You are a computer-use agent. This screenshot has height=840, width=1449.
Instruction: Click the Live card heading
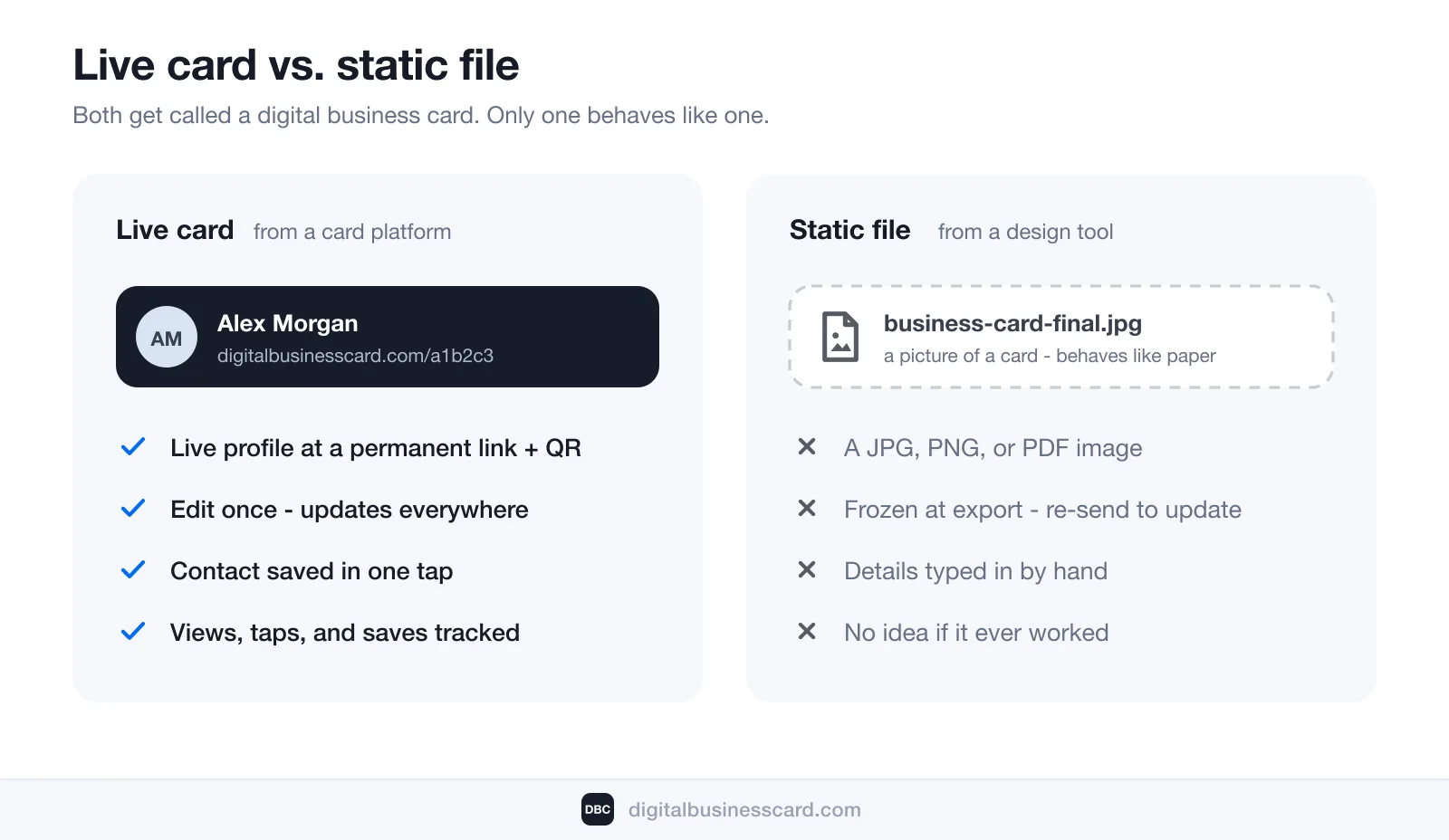click(x=175, y=230)
